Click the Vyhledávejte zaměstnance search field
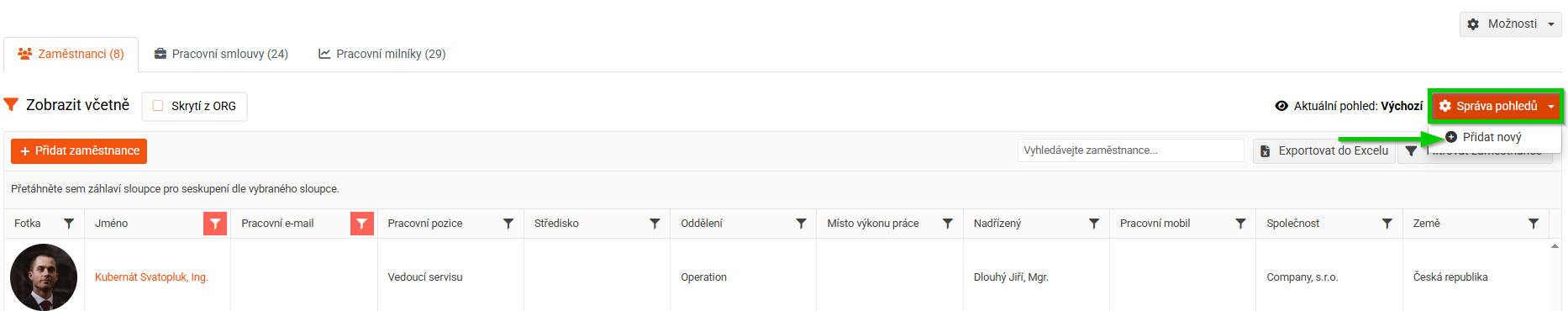Image resolution: width=1568 pixels, height=311 pixels. point(1130,150)
